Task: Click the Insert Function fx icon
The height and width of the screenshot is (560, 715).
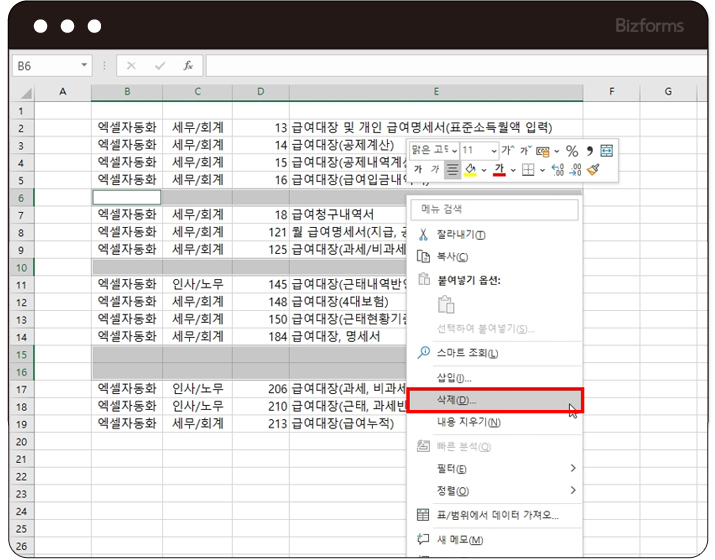Action: pyautogui.click(x=187, y=65)
